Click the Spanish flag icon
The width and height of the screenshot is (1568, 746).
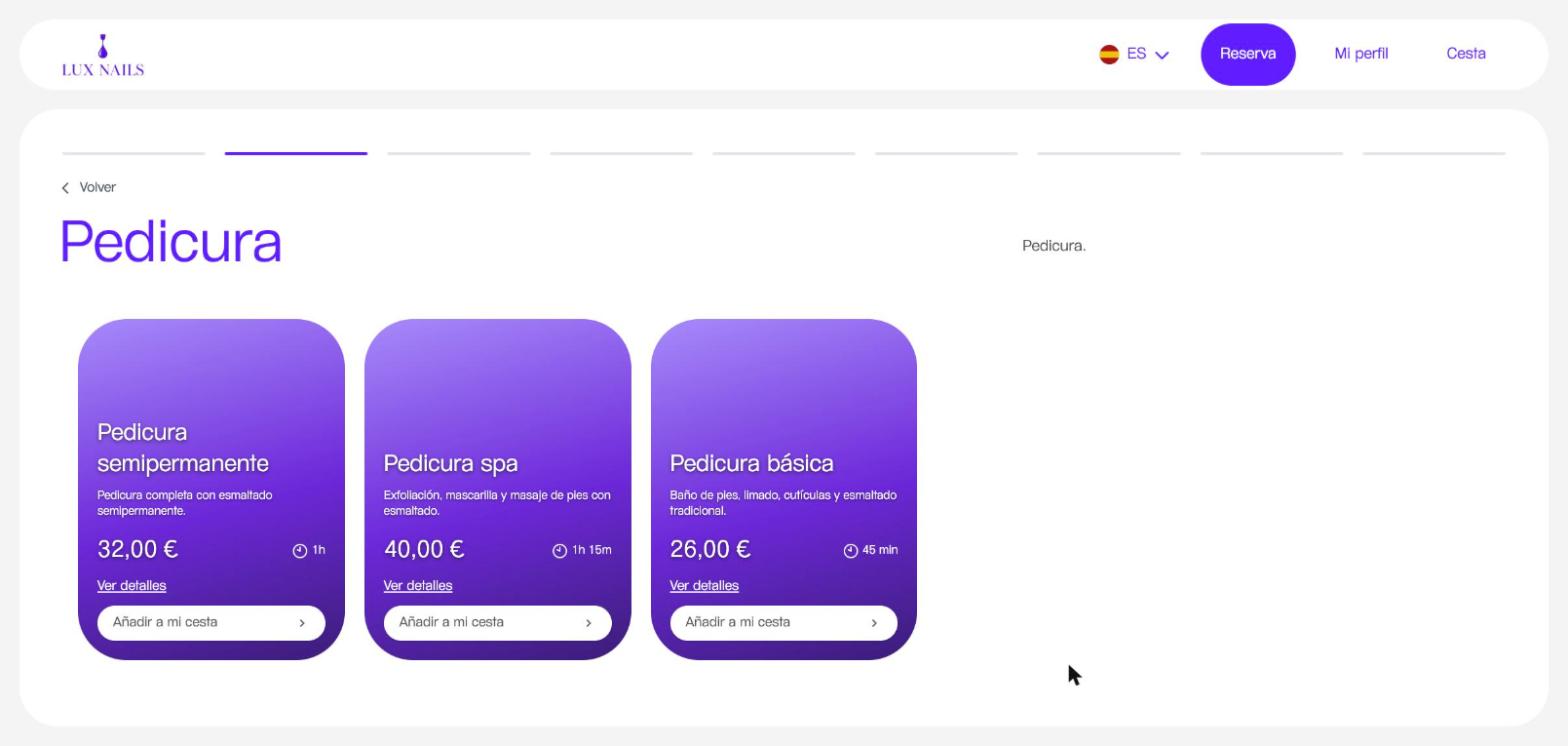1109,54
